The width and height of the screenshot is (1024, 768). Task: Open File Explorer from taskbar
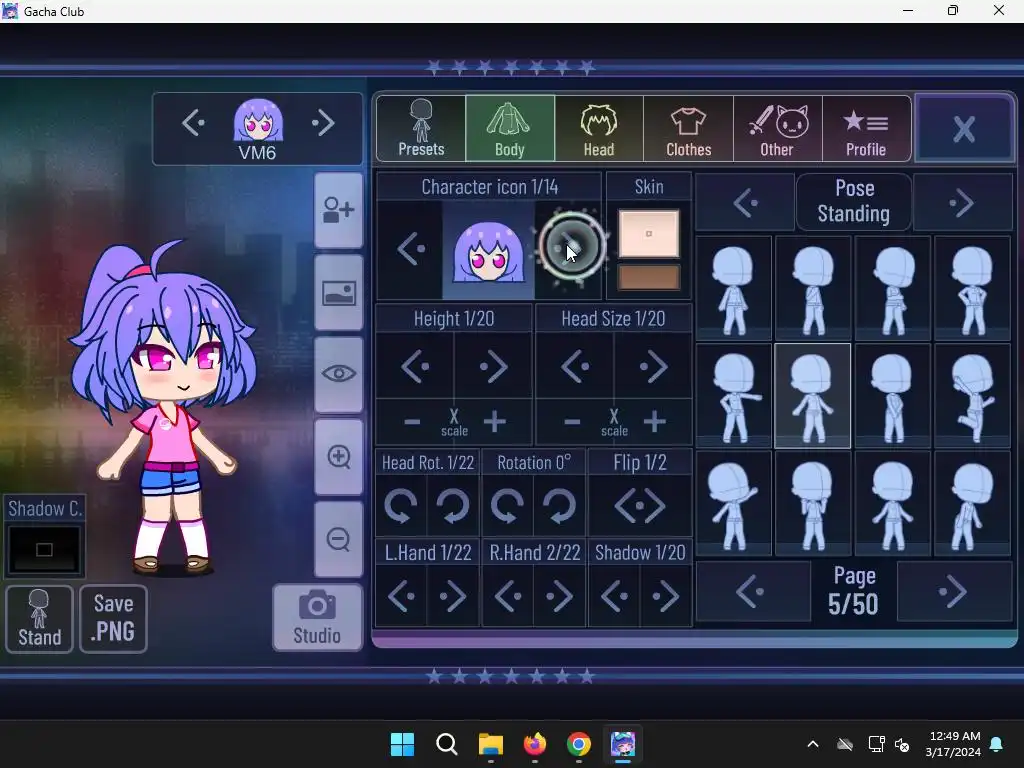[490, 744]
